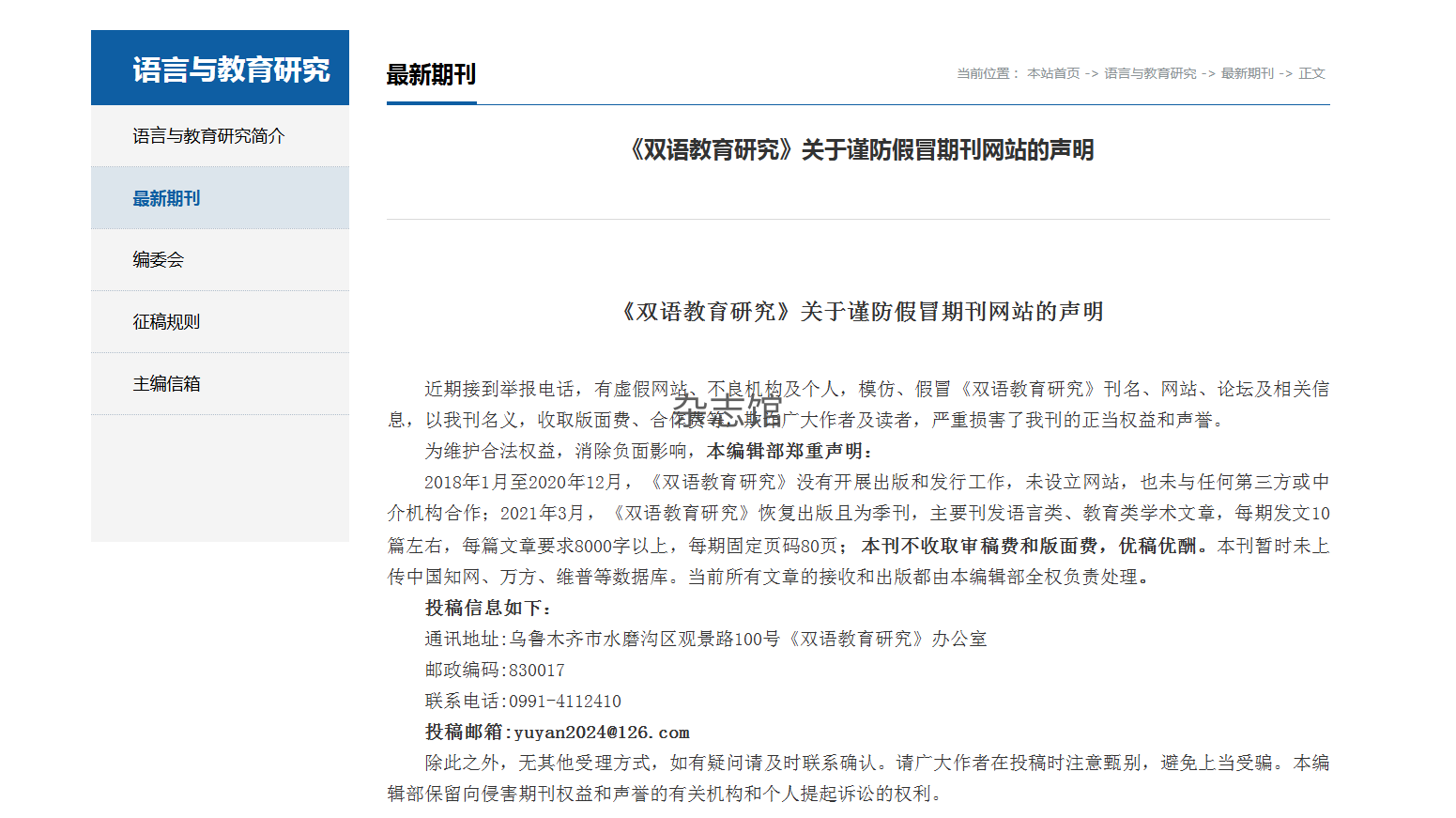Click the 杂志馆 watermark over the text
Screen dimensions: 1456x818
pos(728,409)
